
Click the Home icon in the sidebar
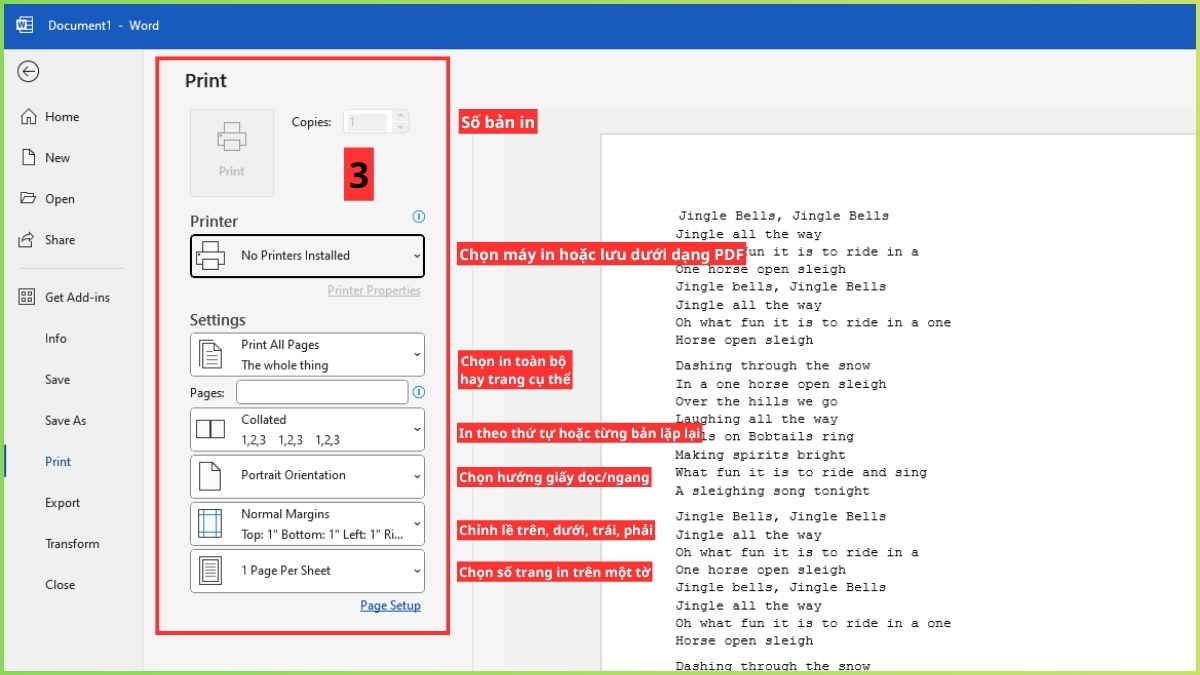click(x=27, y=116)
